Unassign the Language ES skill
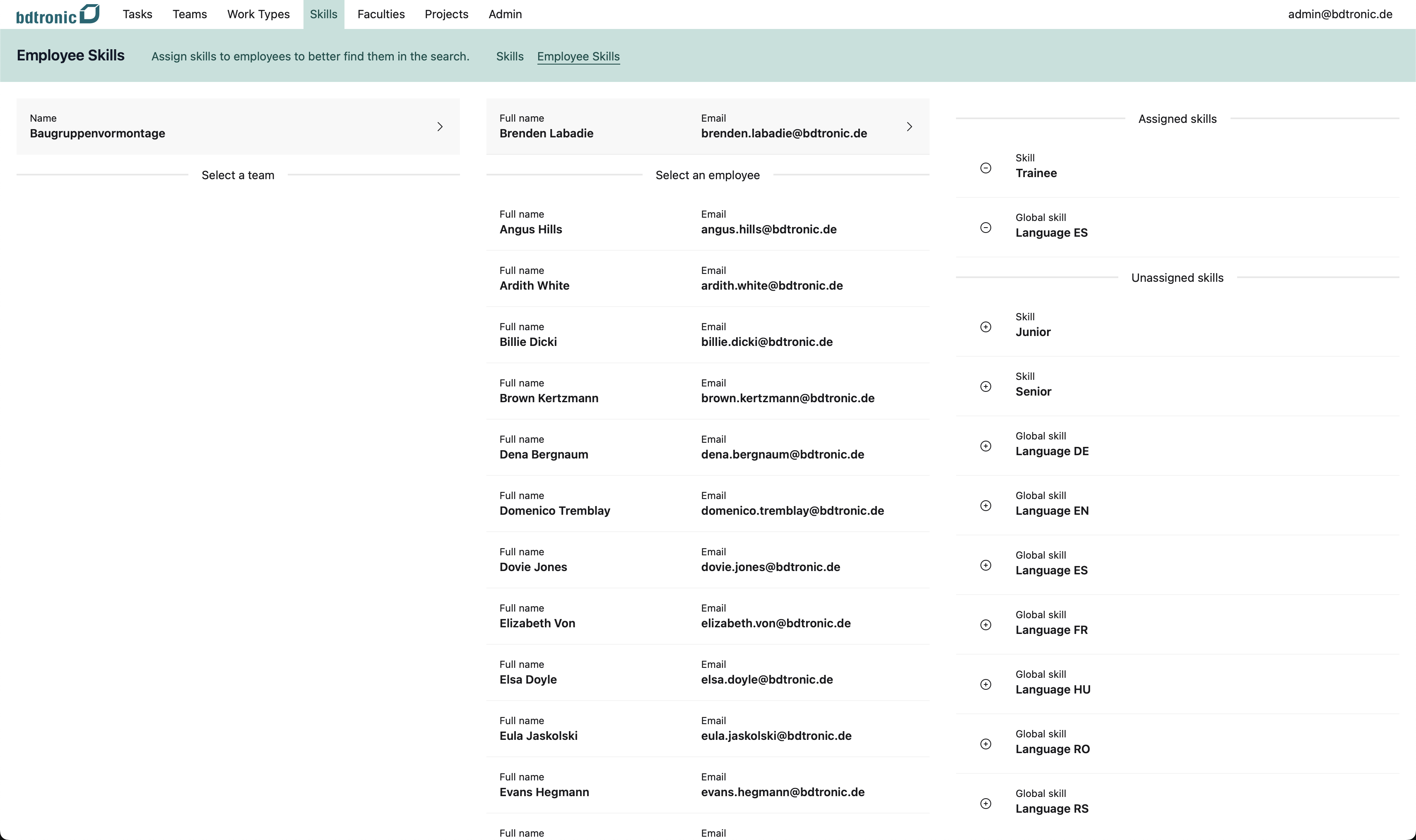The image size is (1416, 840). (985, 228)
